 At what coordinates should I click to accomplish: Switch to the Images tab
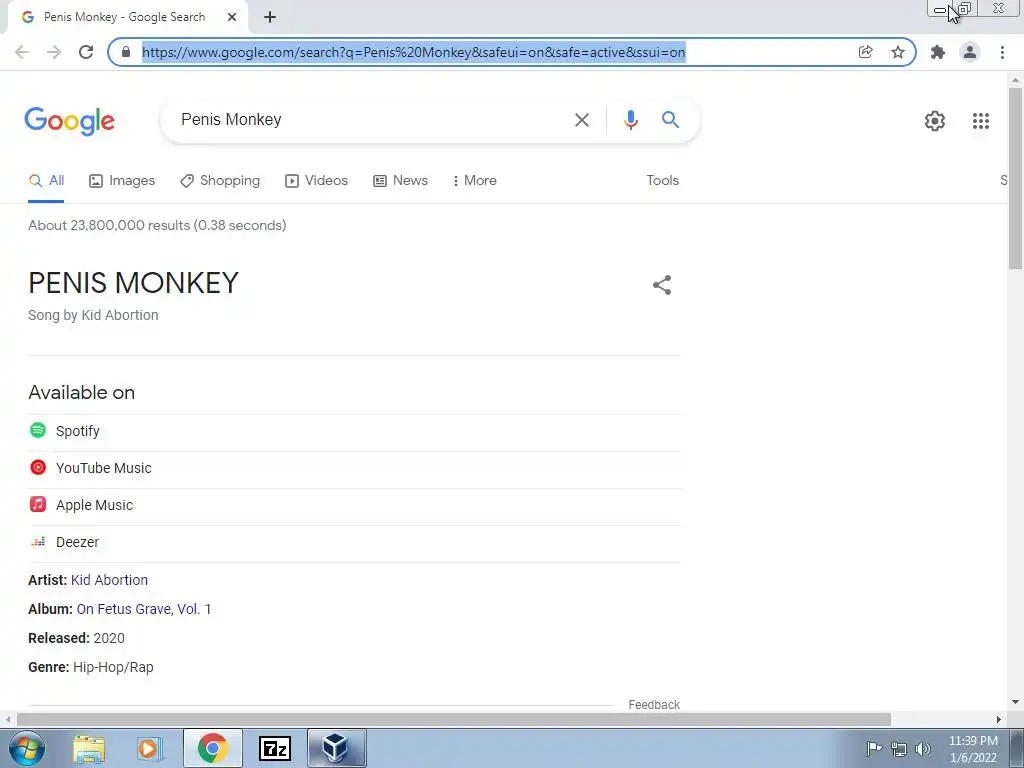point(122,181)
